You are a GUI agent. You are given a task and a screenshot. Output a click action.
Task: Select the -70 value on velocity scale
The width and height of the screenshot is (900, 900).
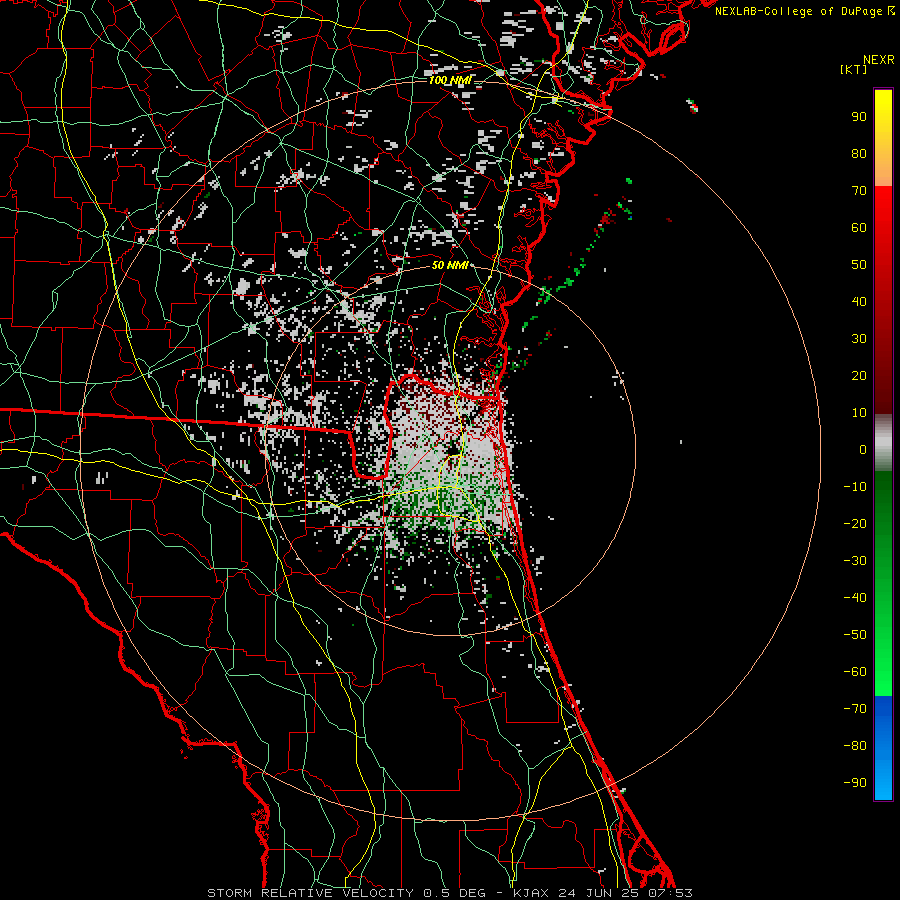[x=855, y=709]
